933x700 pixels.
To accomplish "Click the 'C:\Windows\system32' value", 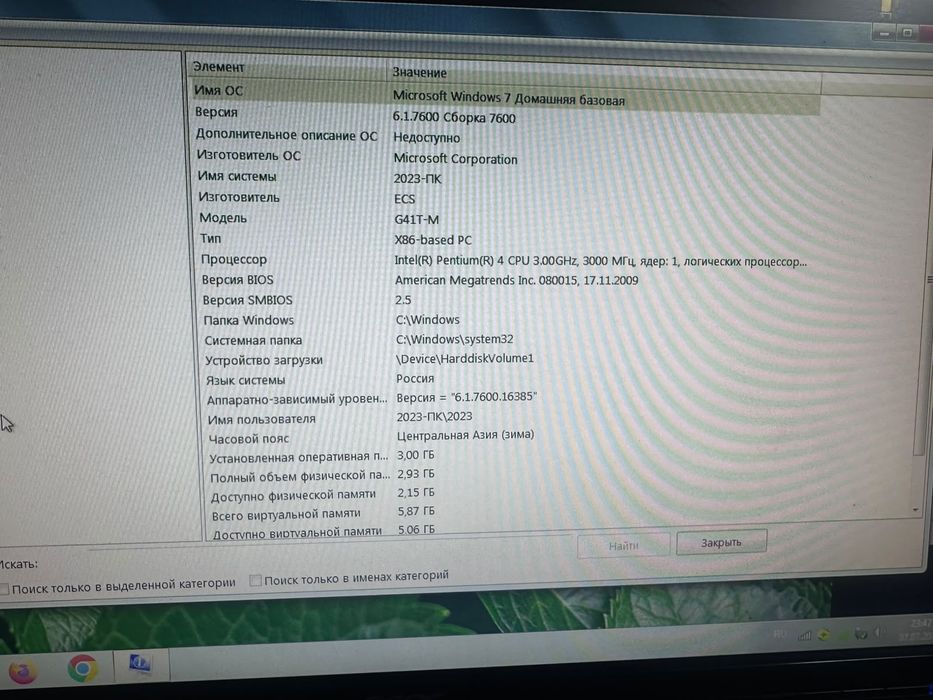I will (455, 339).
